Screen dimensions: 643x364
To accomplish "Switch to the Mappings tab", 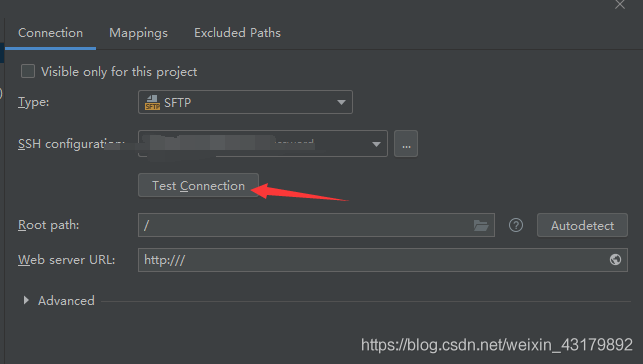I will click(x=138, y=33).
